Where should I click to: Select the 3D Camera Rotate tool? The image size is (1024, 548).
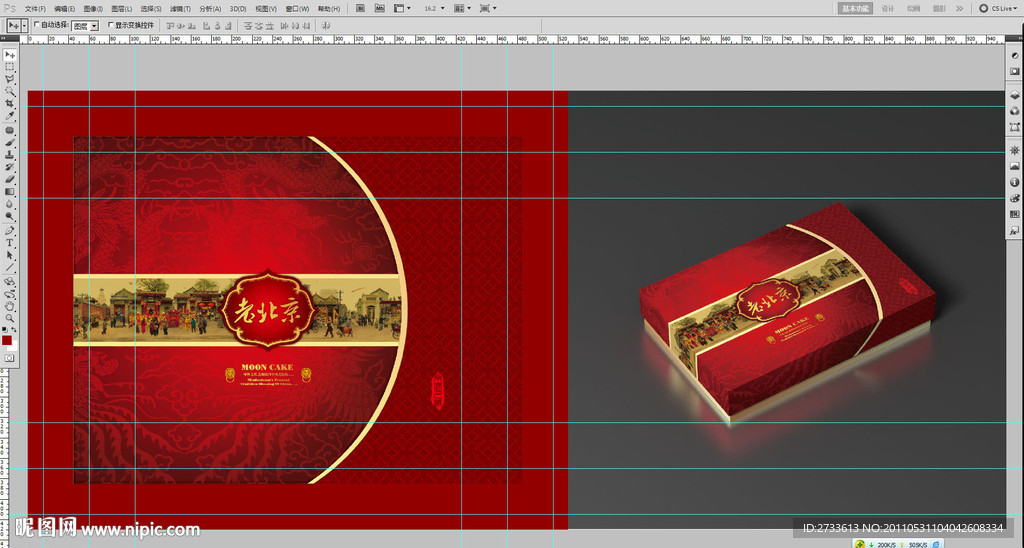pos(9,293)
